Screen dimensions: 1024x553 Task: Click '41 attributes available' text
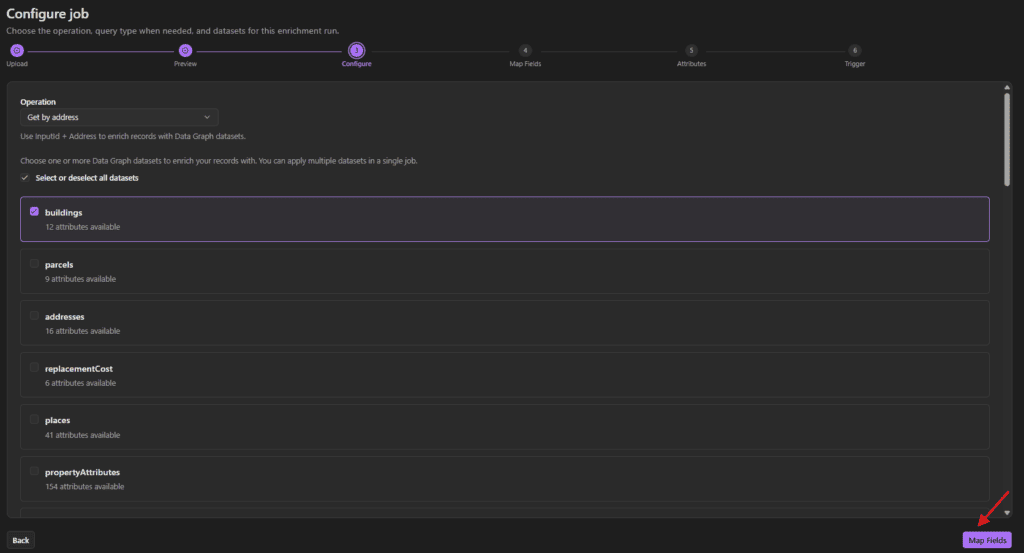(82, 435)
